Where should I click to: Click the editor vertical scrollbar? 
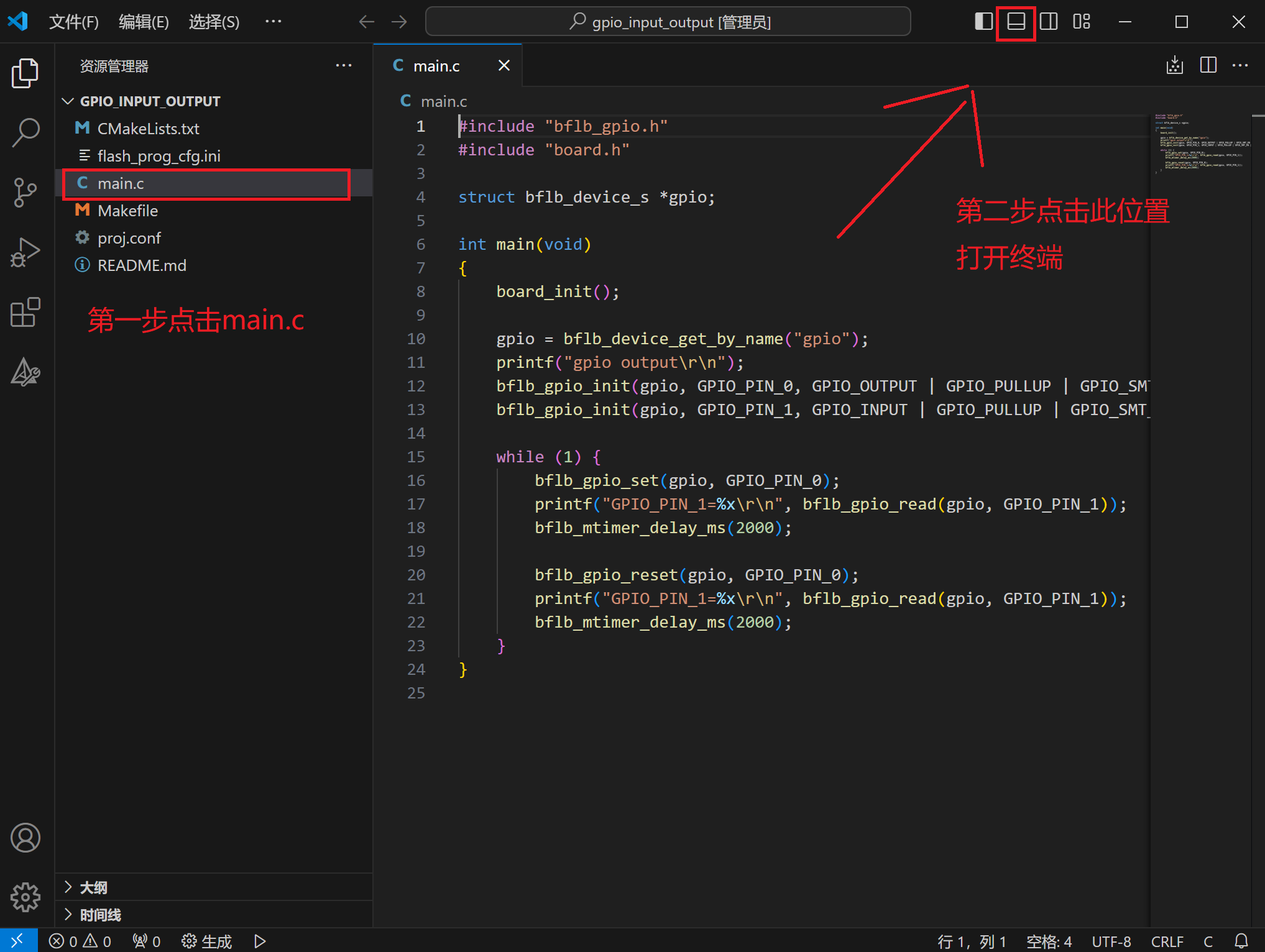click(x=1258, y=521)
